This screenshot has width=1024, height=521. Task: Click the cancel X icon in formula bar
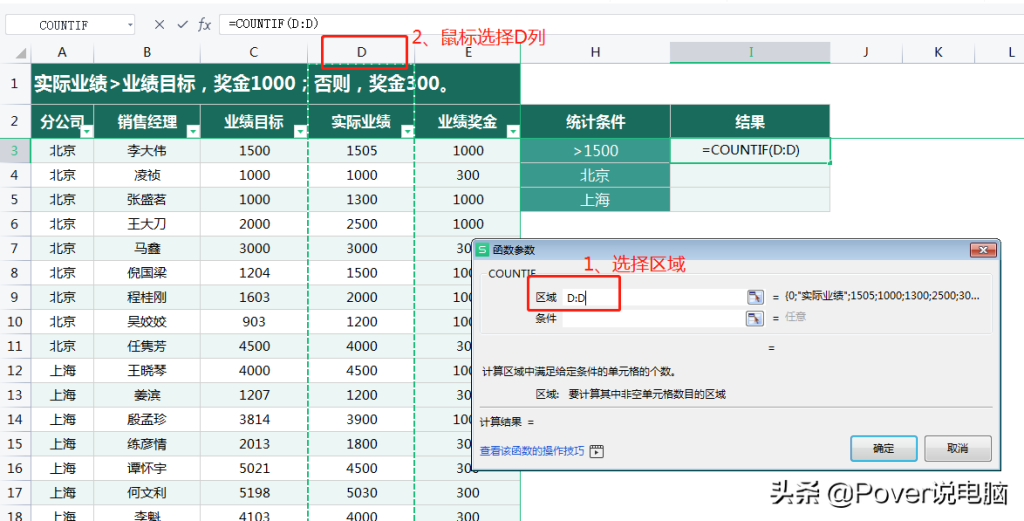(x=160, y=25)
